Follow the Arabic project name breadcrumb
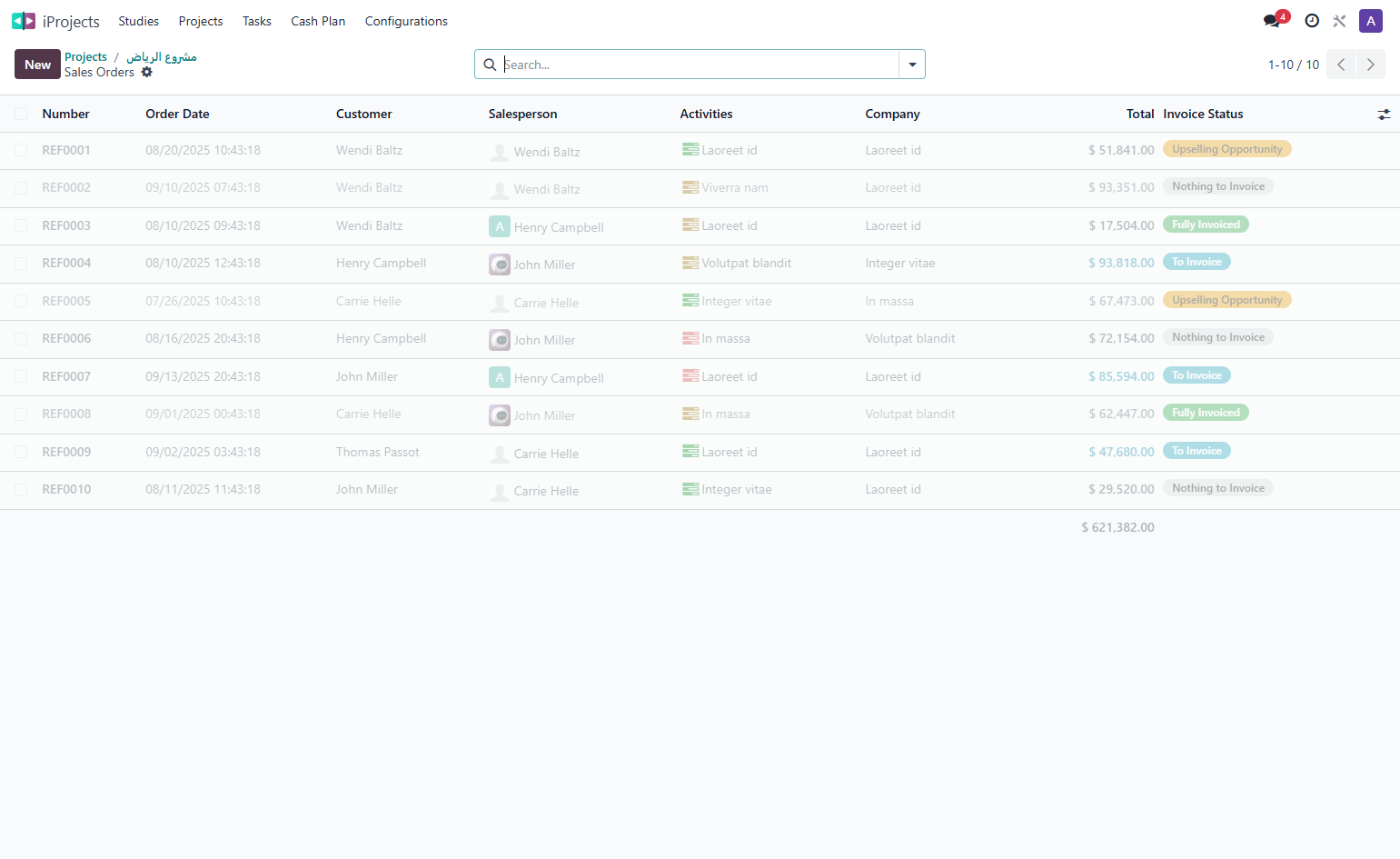 (x=162, y=56)
